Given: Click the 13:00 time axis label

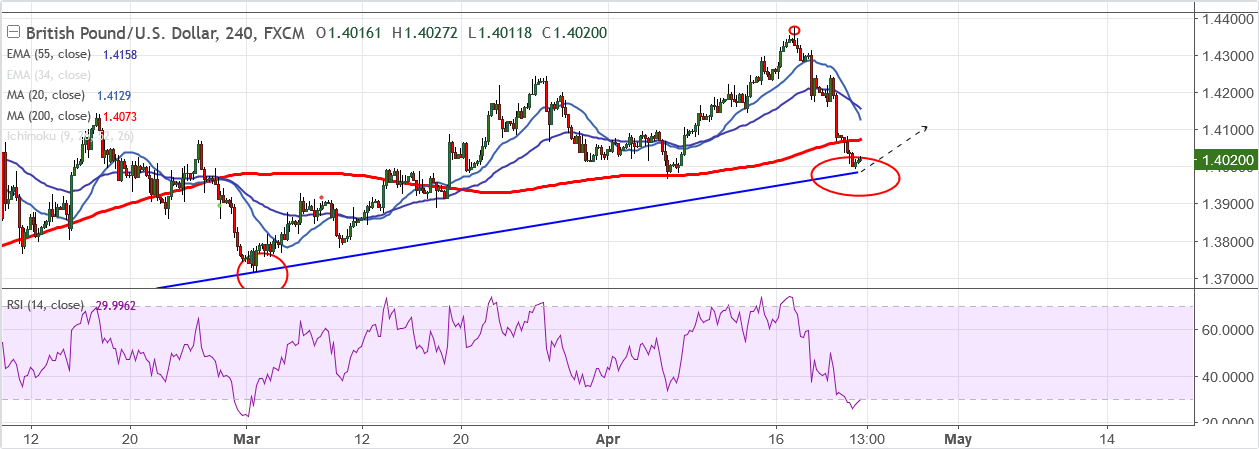Looking at the screenshot, I should pyautogui.click(x=866, y=438).
